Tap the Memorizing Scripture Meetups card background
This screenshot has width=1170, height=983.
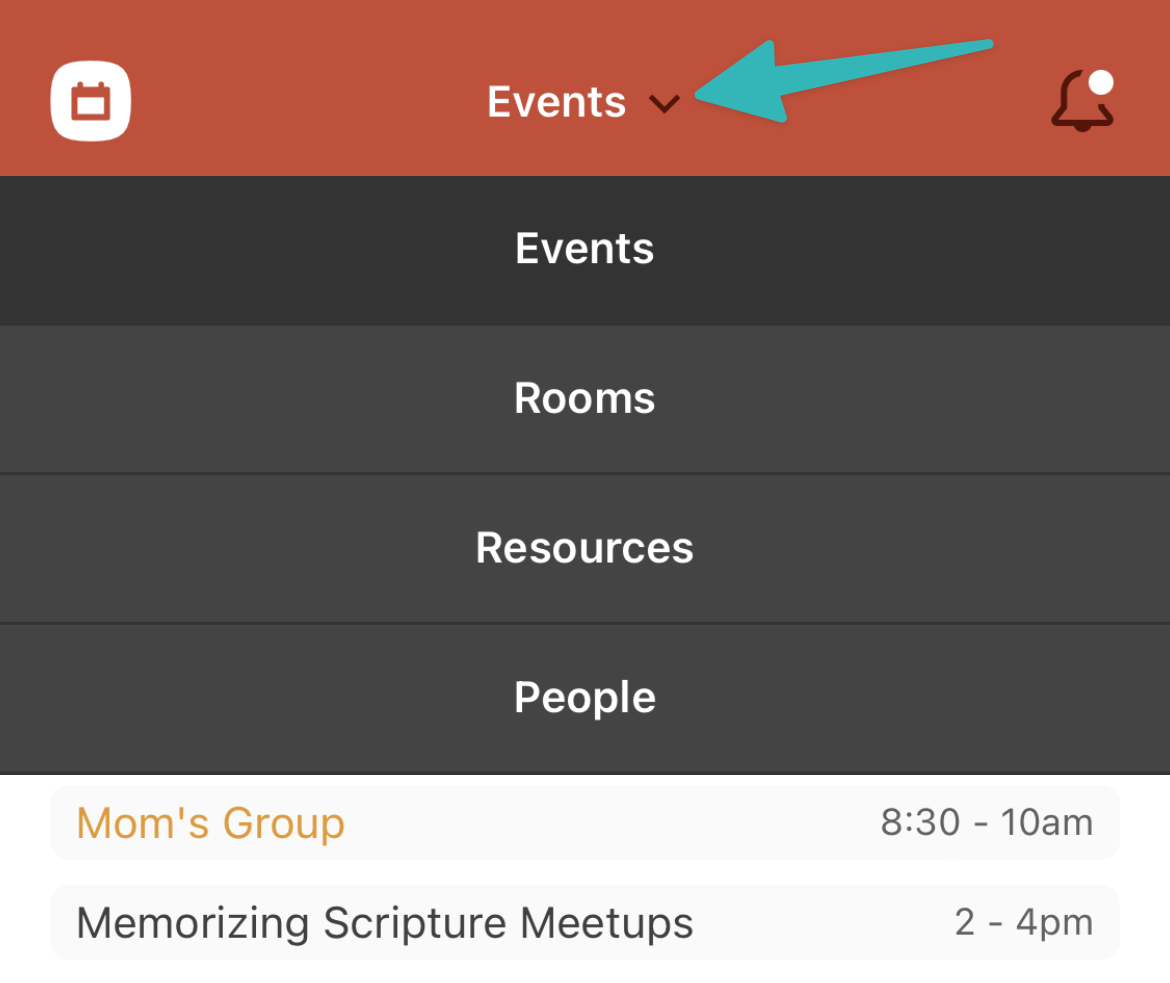pyautogui.click(x=585, y=923)
